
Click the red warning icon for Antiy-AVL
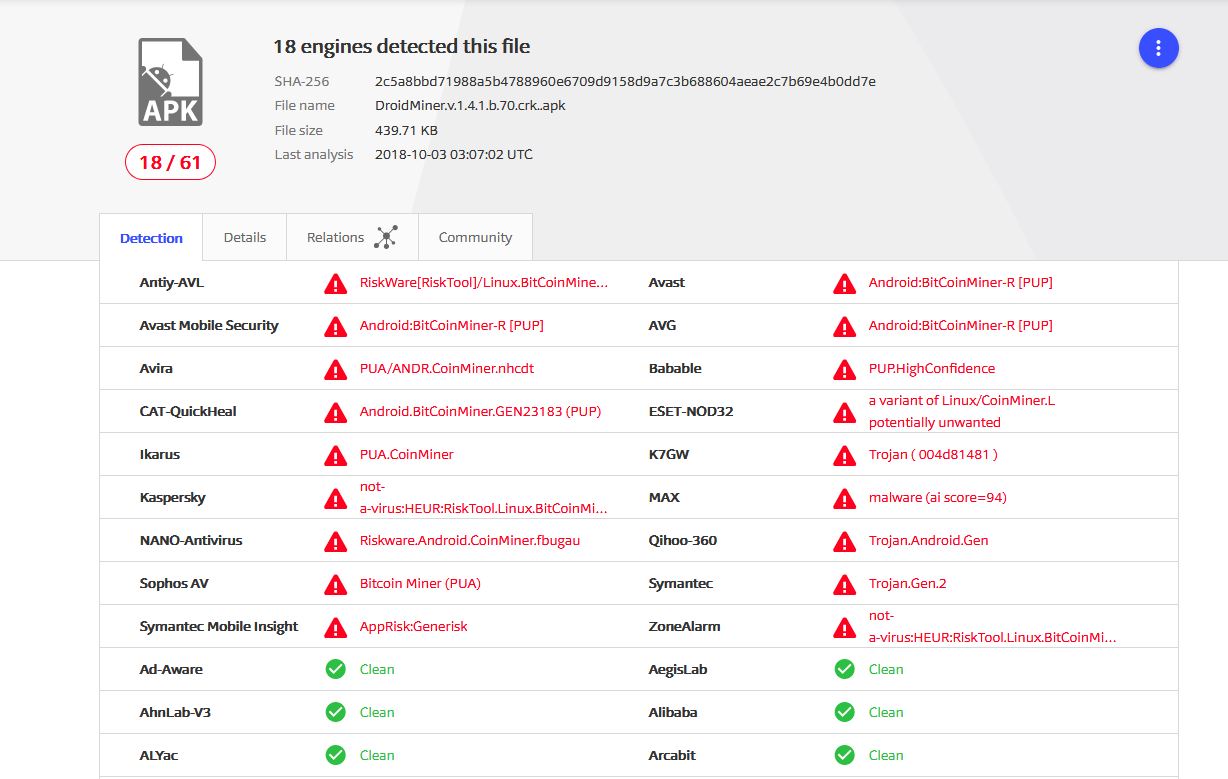click(336, 283)
